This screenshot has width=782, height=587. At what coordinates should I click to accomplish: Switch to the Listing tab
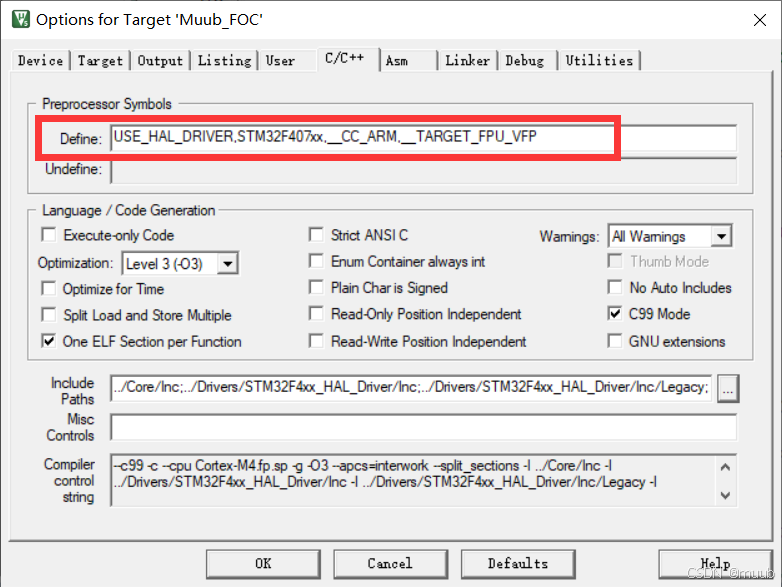point(224,61)
